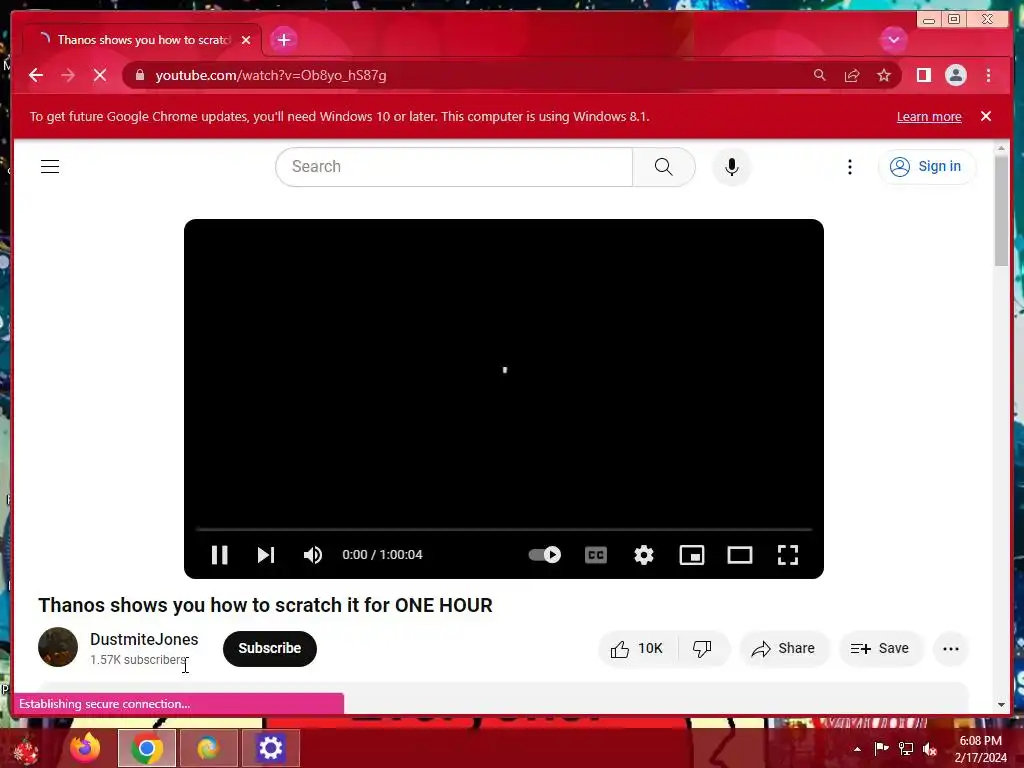The height and width of the screenshot is (768, 1024).
Task: Switch to the miniplayer
Action: (692, 554)
